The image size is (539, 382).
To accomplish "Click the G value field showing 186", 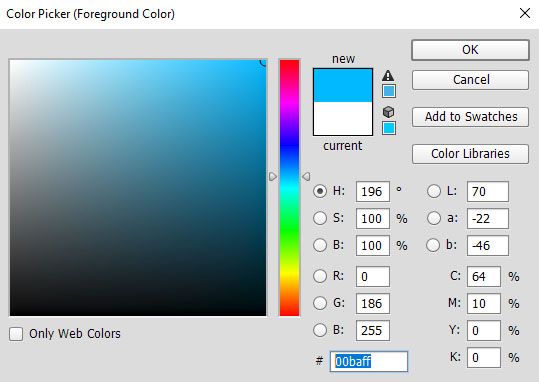I will [x=373, y=303].
